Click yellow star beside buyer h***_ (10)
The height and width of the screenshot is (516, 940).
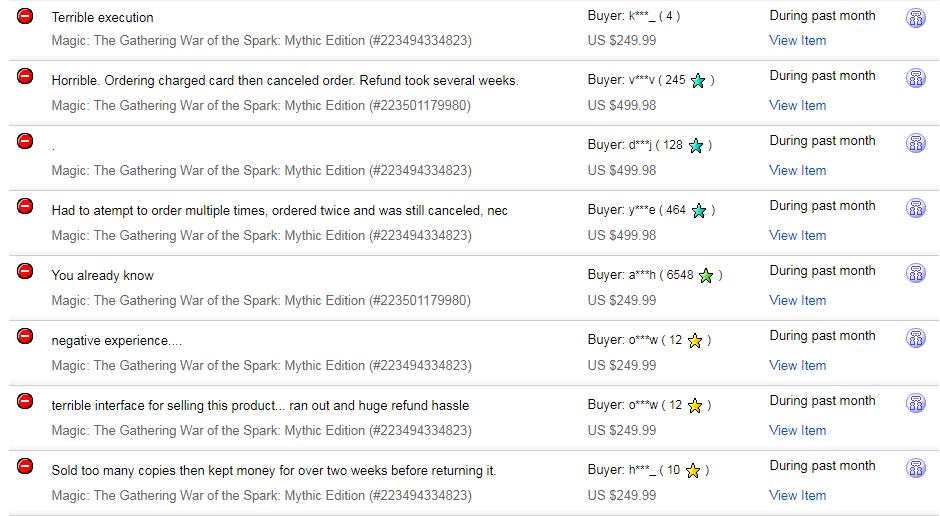point(692,470)
